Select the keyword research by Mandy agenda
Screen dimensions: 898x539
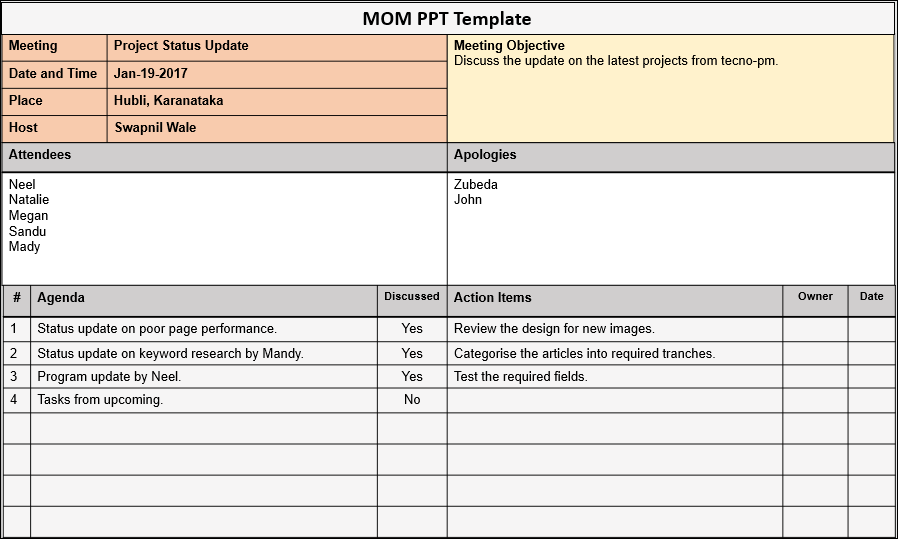tap(170, 354)
